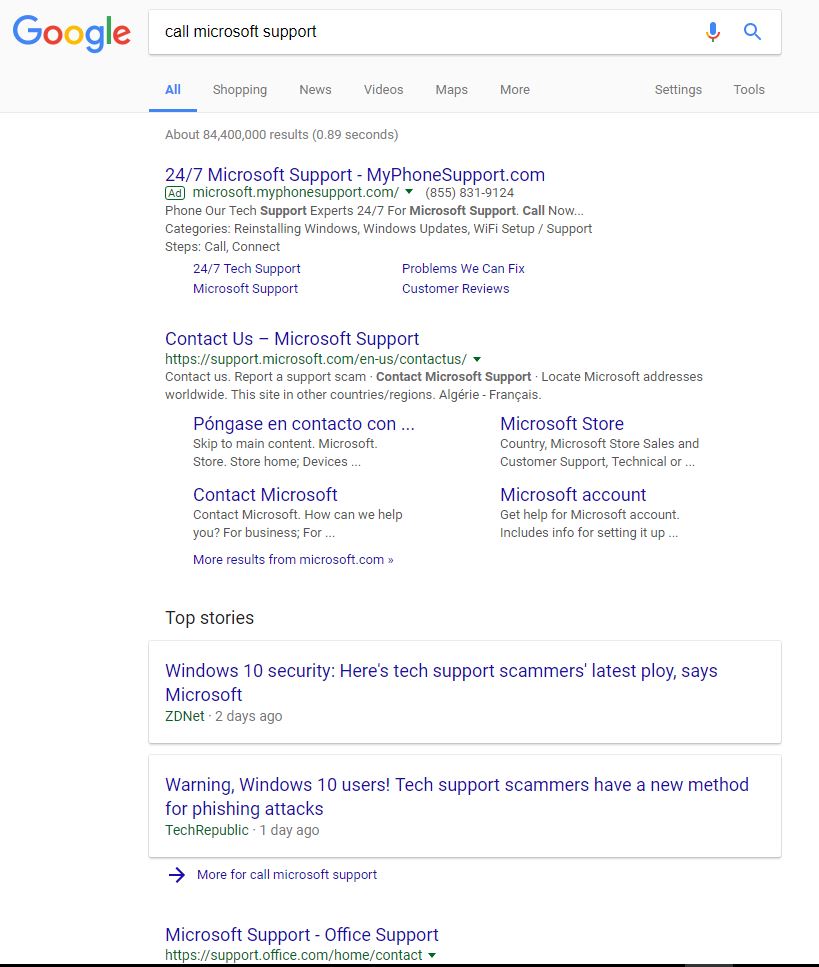Click the microsoft.myphonesupport.com URL text
Viewport: 819px width, 967px height.
pyautogui.click(x=295, y=192)
